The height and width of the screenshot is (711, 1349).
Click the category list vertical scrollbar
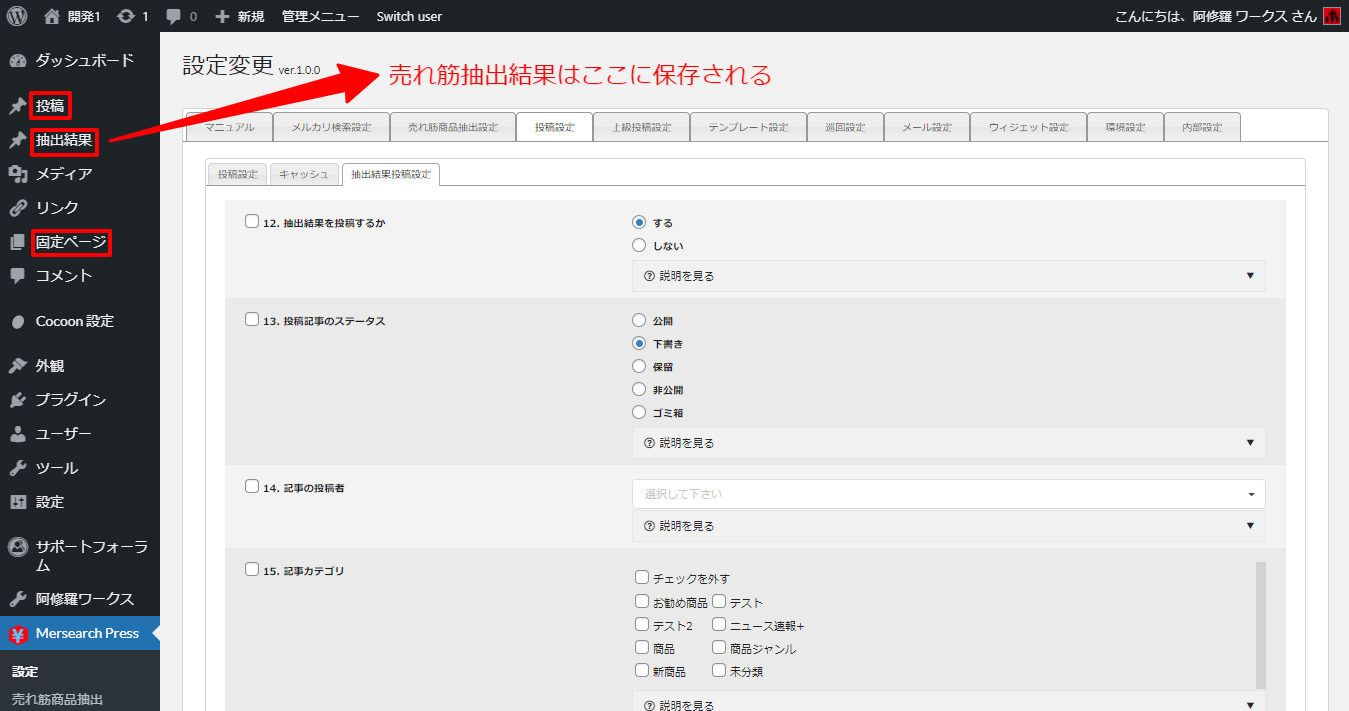[1260, 620]
